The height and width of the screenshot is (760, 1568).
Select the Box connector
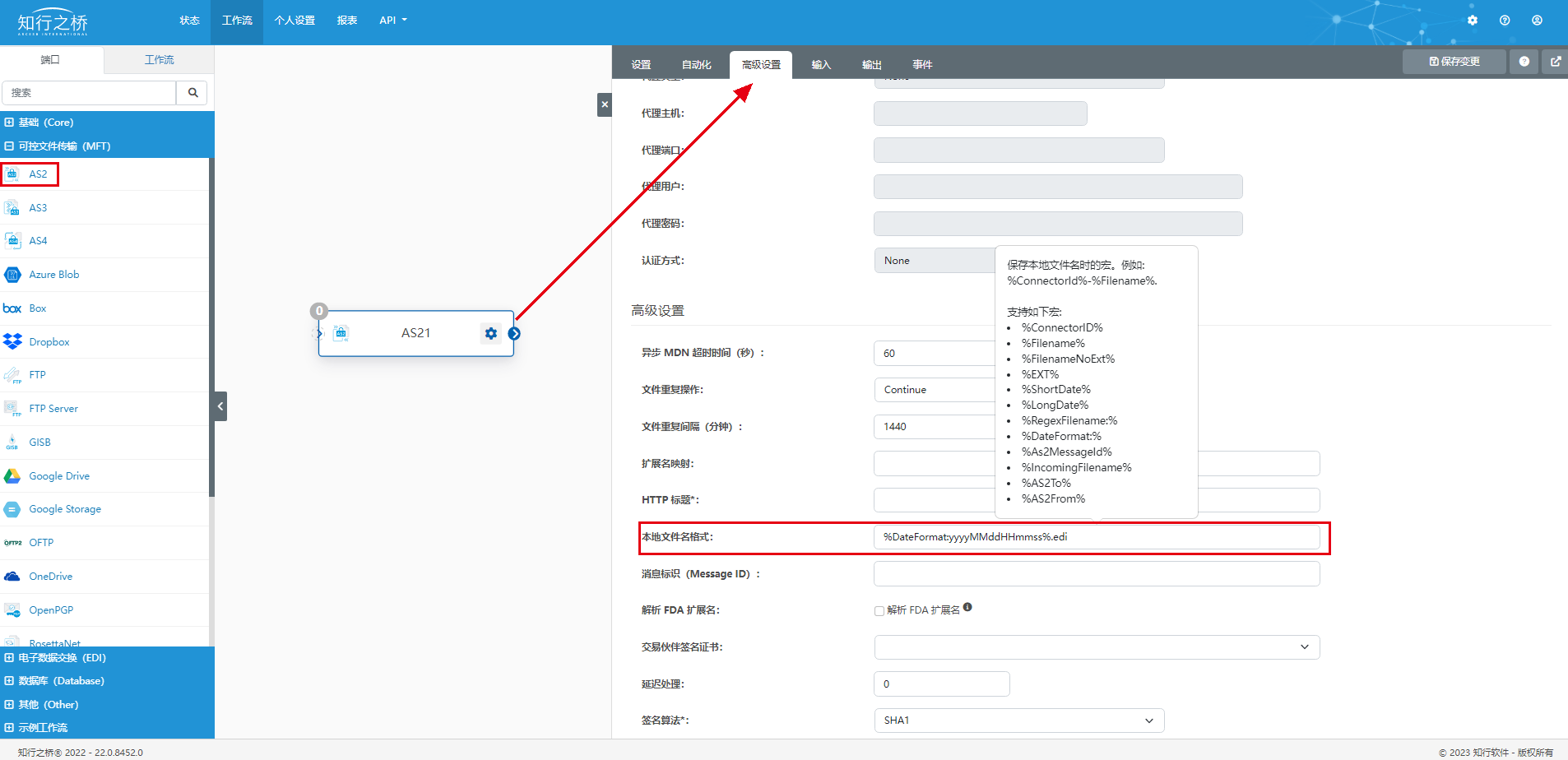point(105,308)
